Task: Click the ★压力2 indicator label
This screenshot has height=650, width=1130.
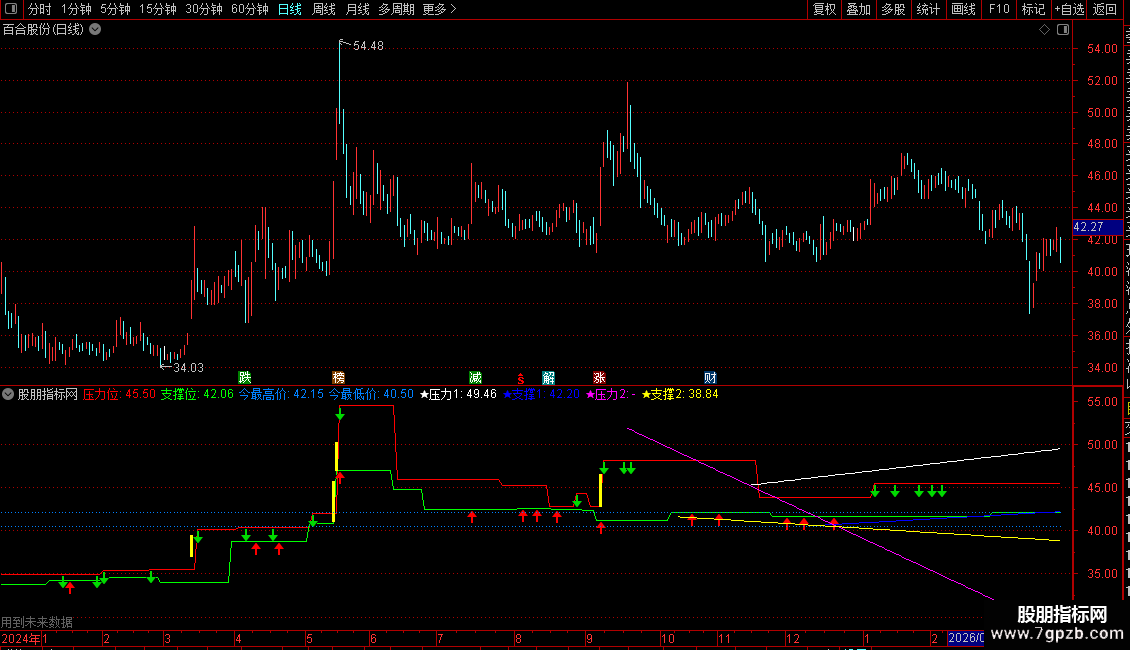Action: [610, 394]
